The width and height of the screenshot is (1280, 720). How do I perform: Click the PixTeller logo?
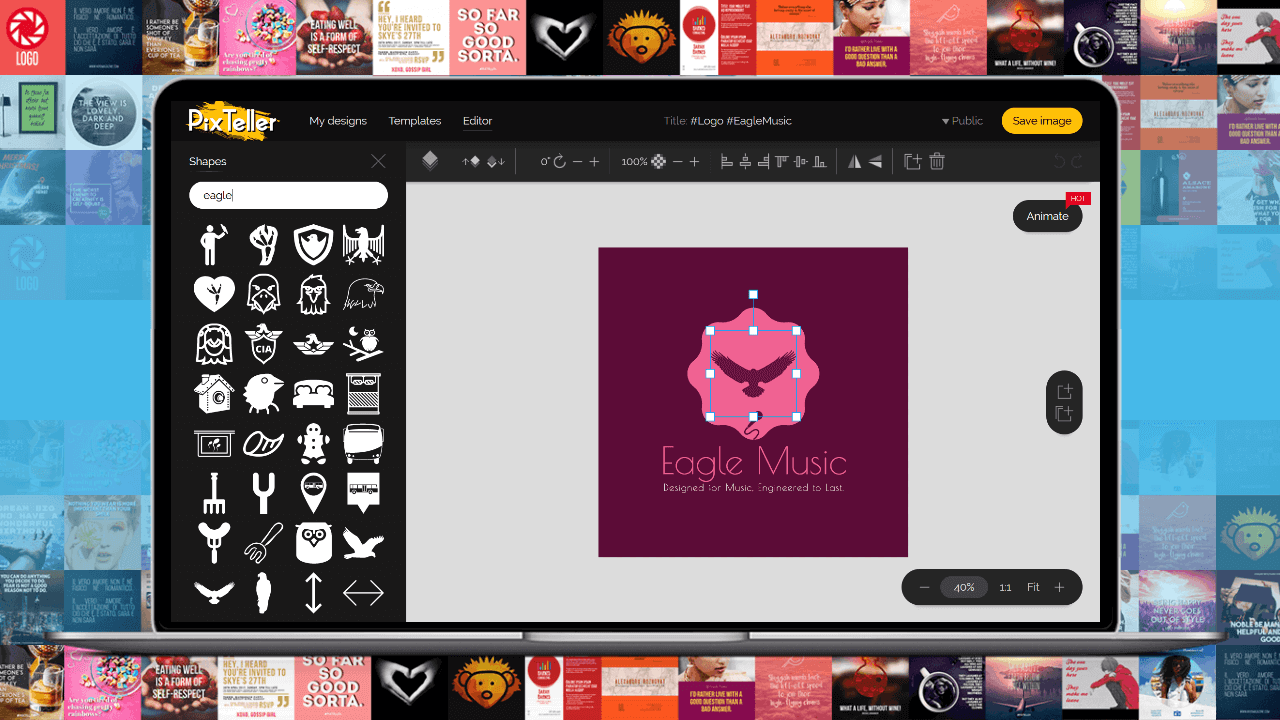(x=234, y=120)
